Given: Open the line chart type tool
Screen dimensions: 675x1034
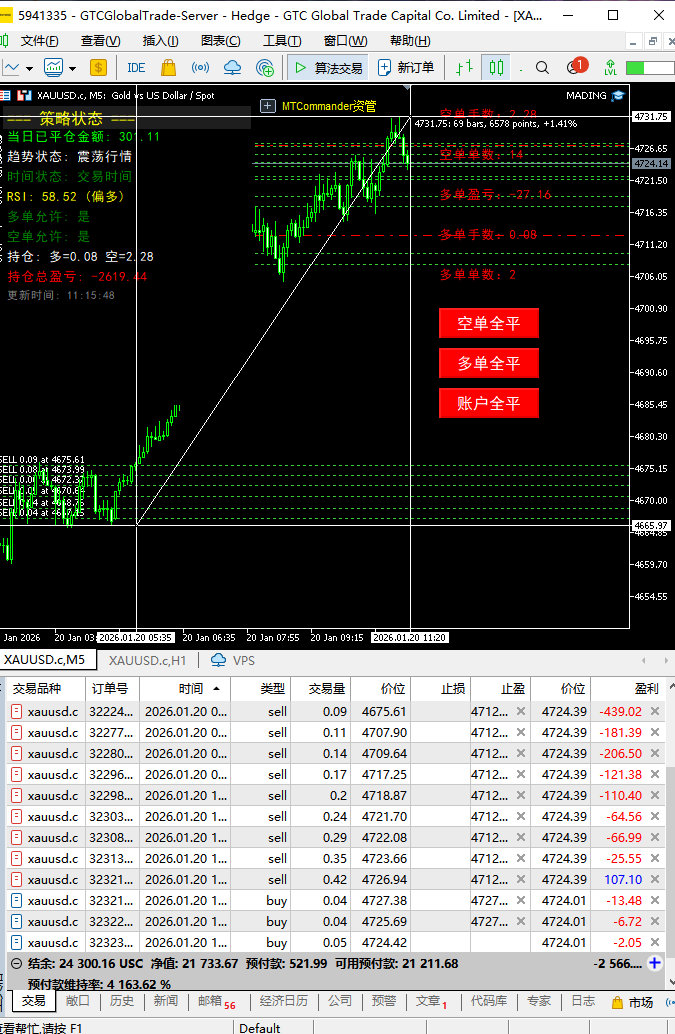Looking at the screenshot, I should (x=11, y=67).
